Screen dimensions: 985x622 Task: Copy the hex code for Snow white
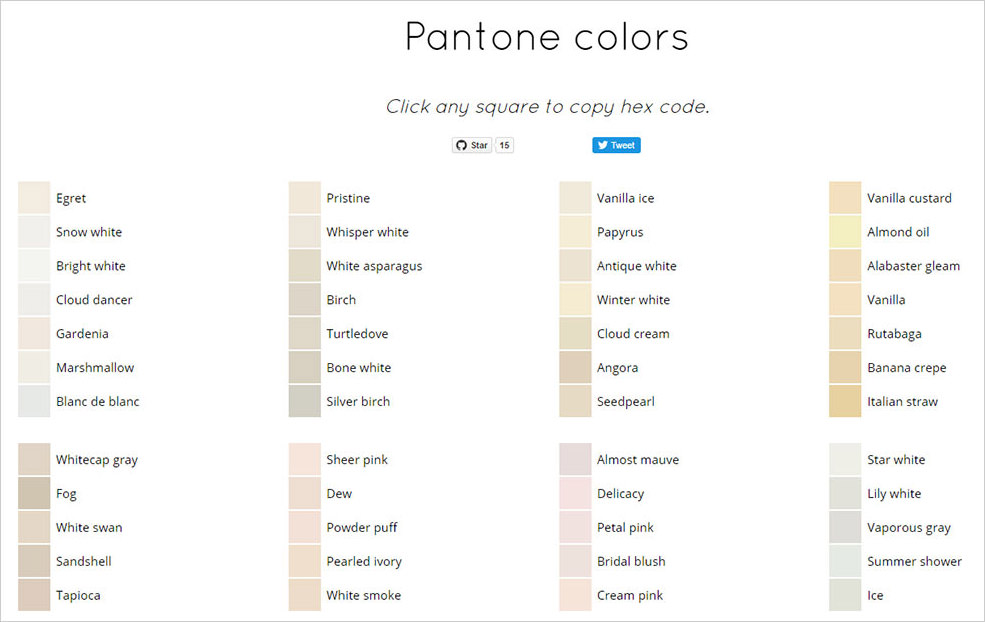pos(33,231)
